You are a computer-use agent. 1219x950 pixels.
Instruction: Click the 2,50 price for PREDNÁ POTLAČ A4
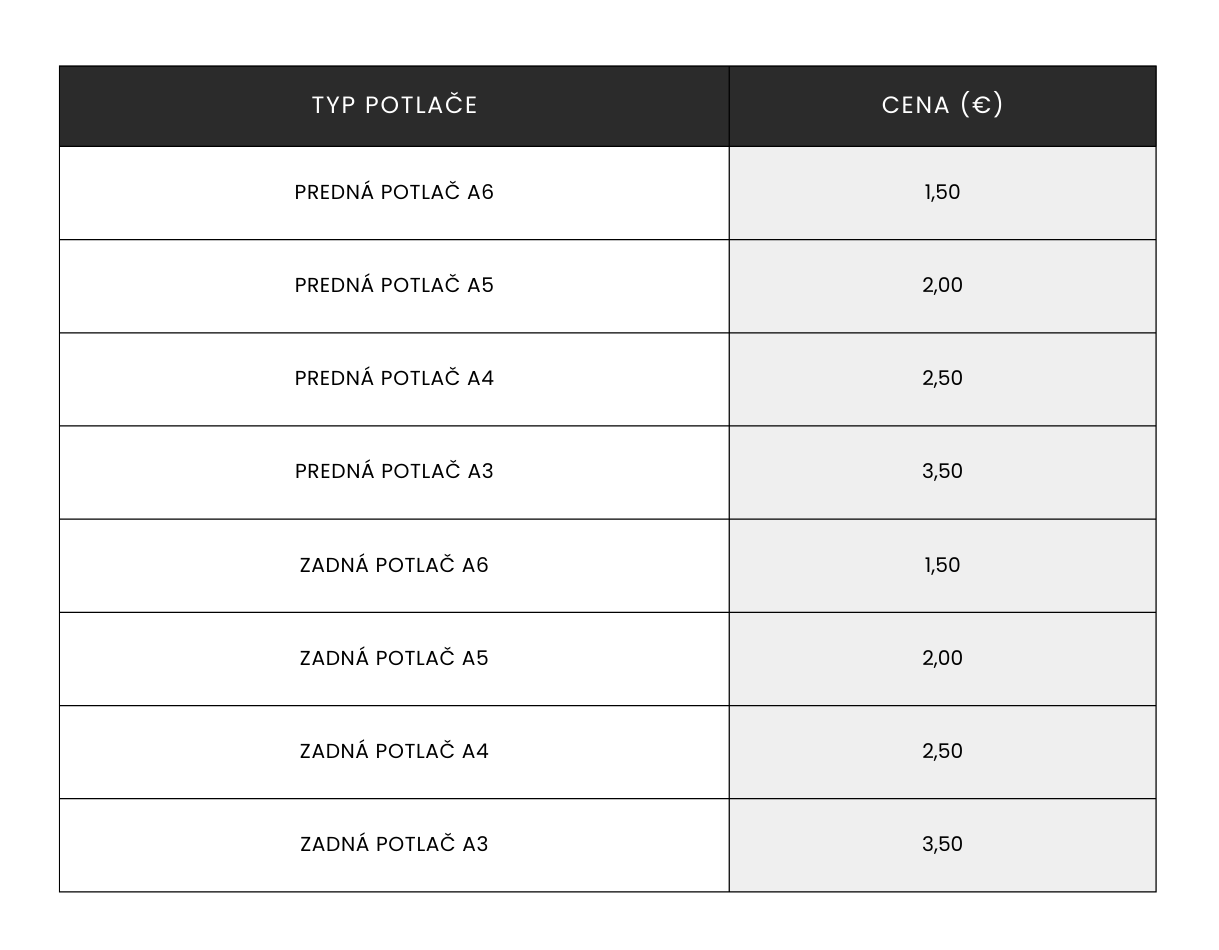(x=942, y=379)
